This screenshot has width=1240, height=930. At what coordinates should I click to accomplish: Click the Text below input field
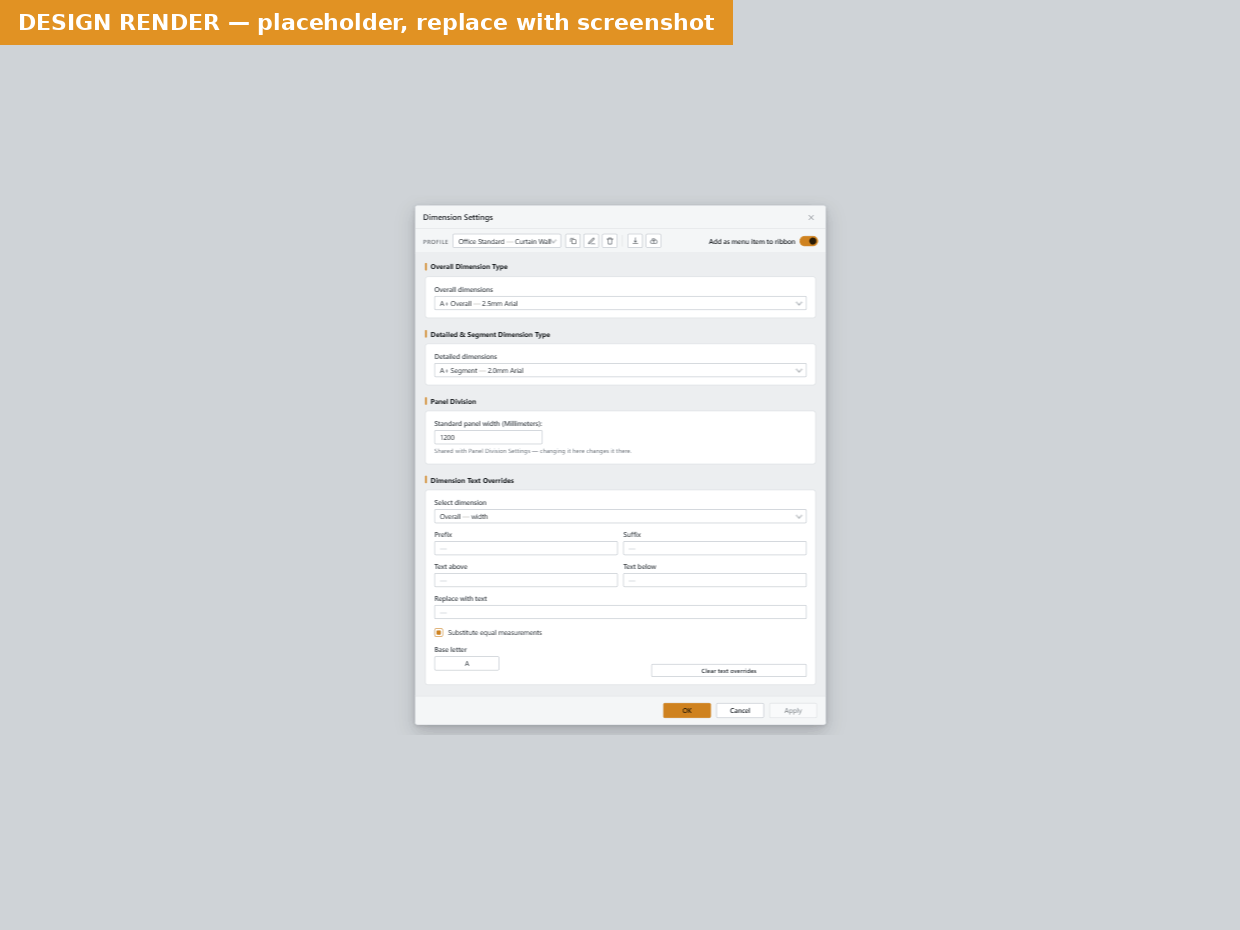tap(715, 580)
